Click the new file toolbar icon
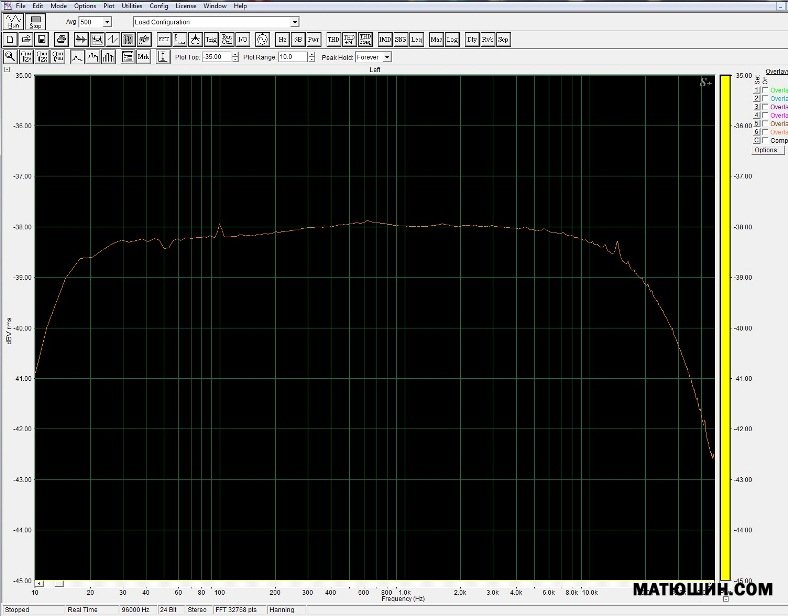 (x=10, y=39)
